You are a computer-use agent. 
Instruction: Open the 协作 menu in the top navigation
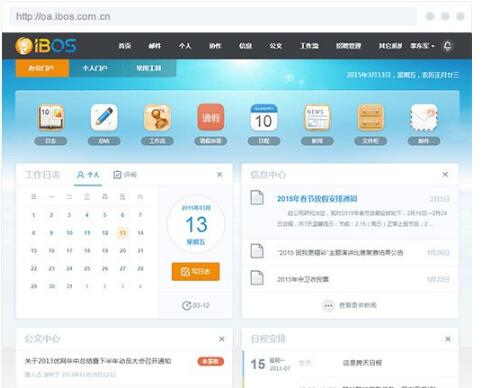pos(215,46)
